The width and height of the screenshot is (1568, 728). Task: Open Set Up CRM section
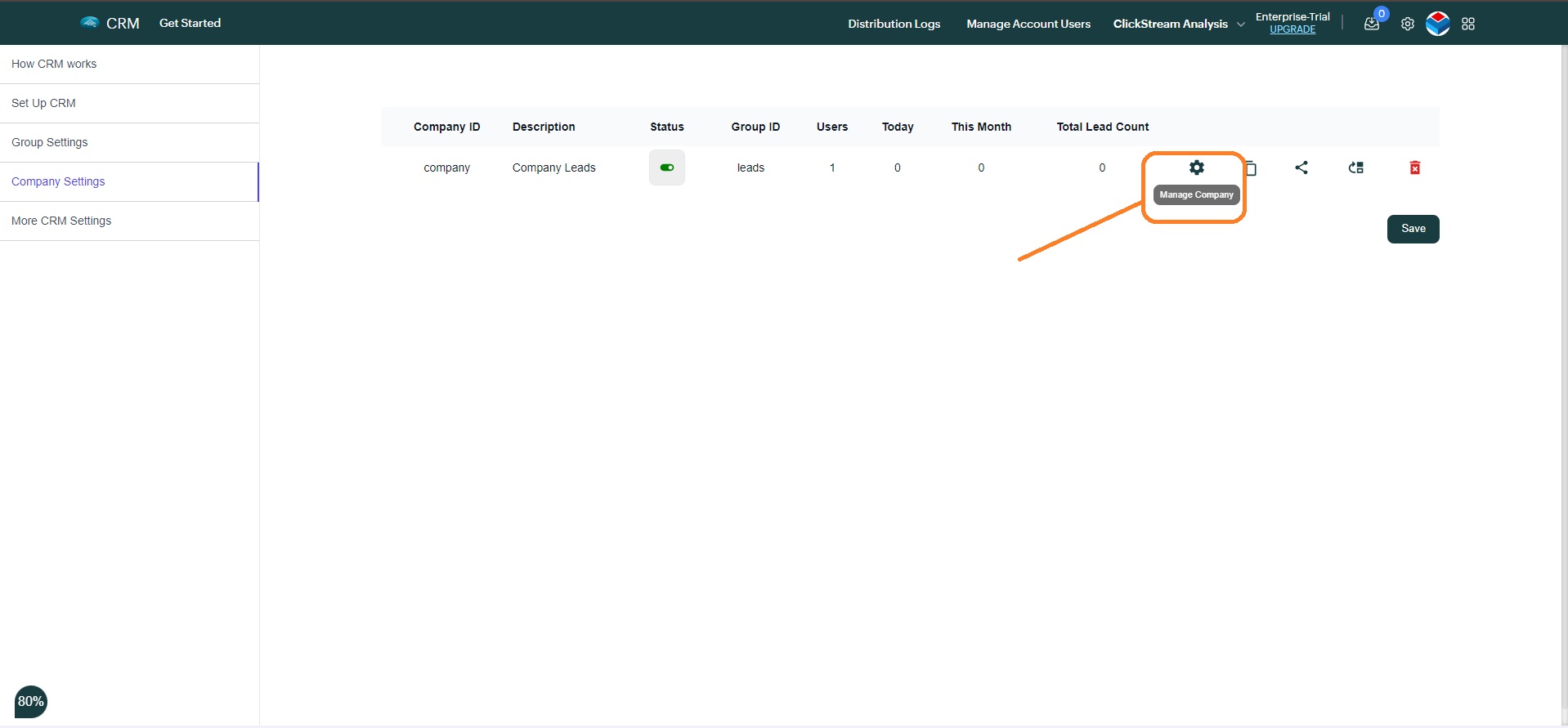pyautogui.click(x=129, y=103)
